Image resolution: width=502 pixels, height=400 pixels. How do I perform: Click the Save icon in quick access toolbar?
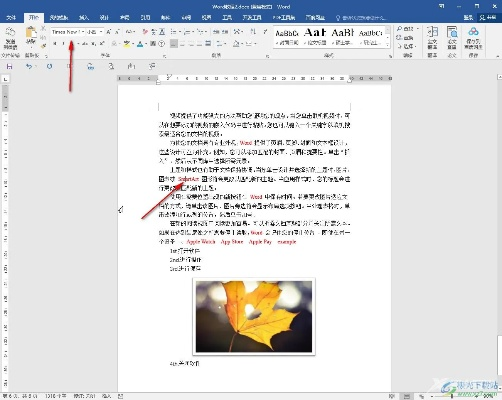[9, 67]
